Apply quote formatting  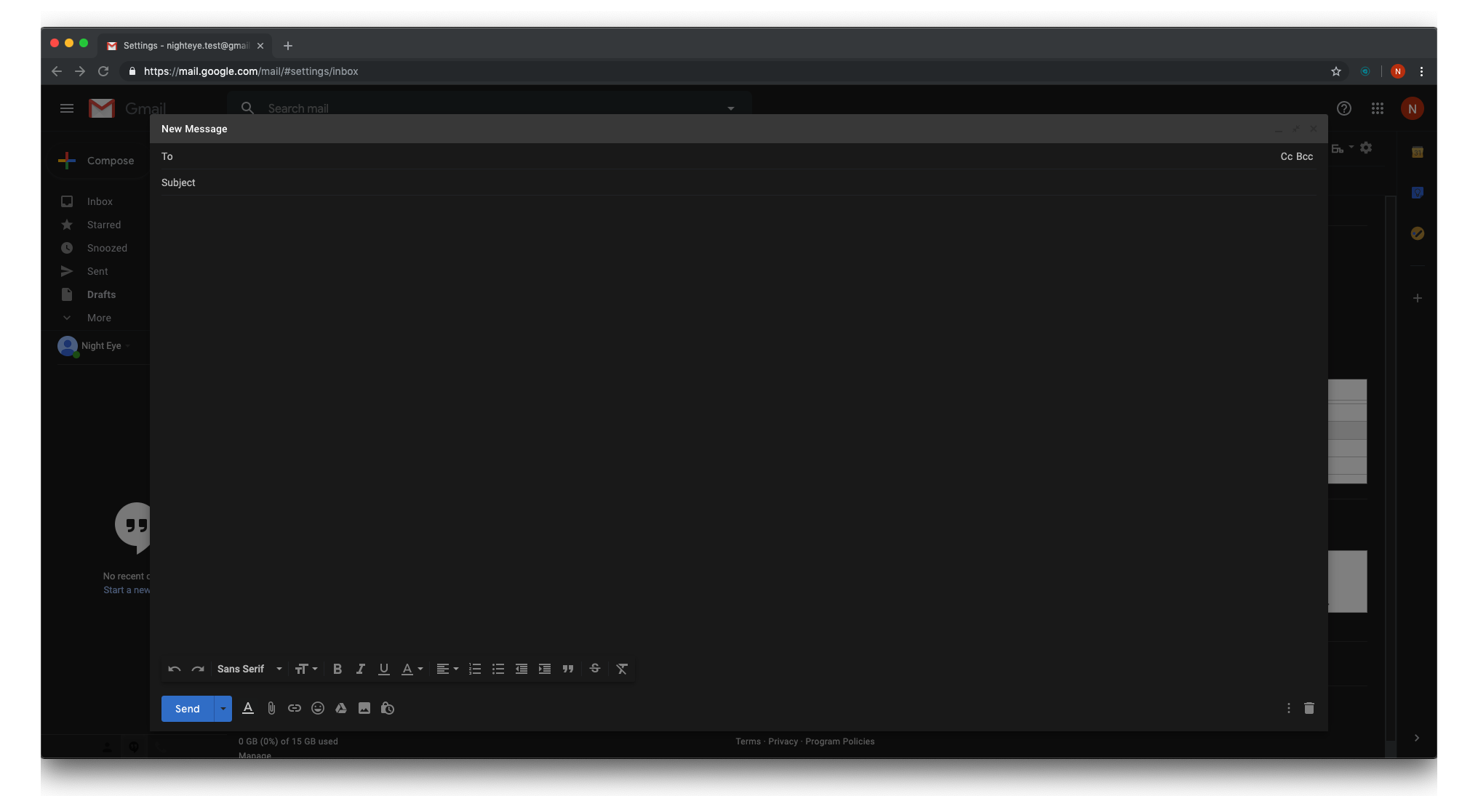[568, 669]
